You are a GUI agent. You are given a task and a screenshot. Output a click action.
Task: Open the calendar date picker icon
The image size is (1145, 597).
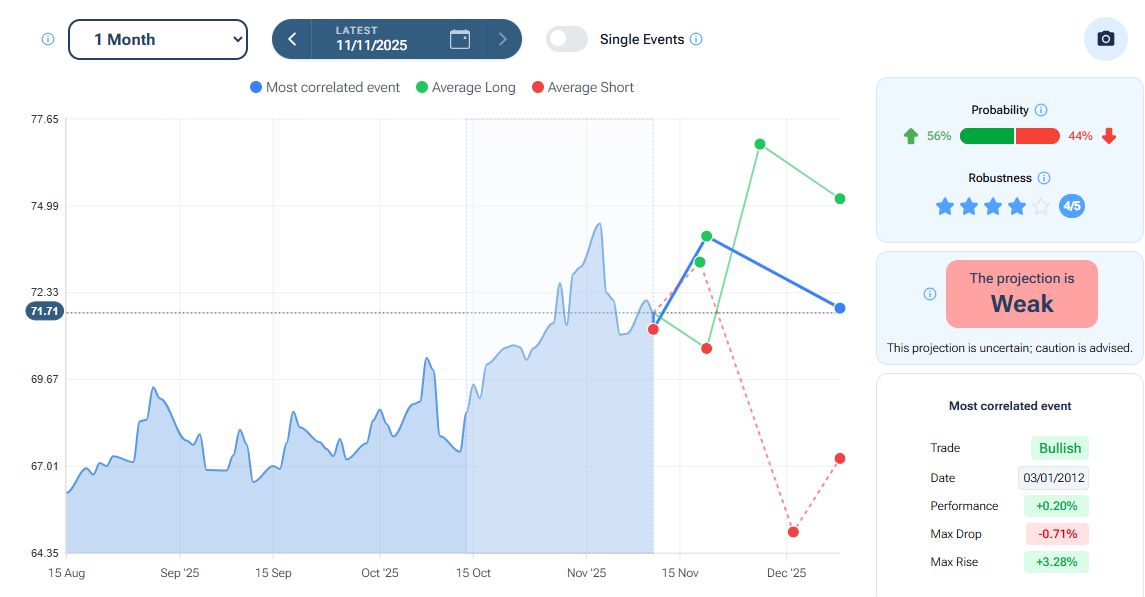click(x=460, y=39)
